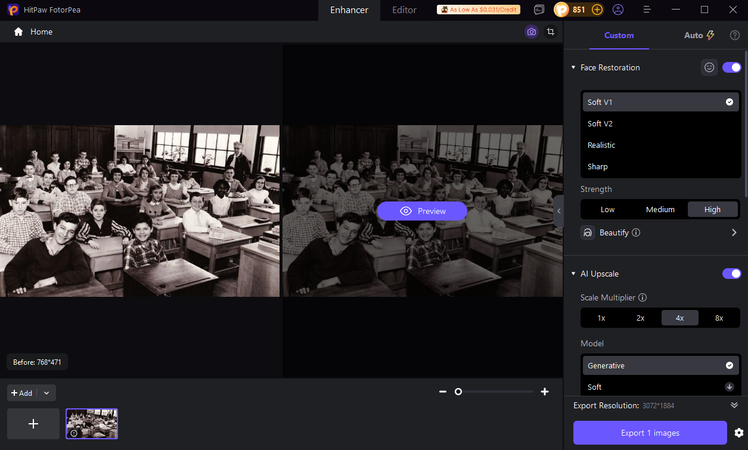The height and width of the screenshot is (450, 748).
Task: Click the lightning bolt beside Auto
Action: pyautogui.click(x=710, y=35)
